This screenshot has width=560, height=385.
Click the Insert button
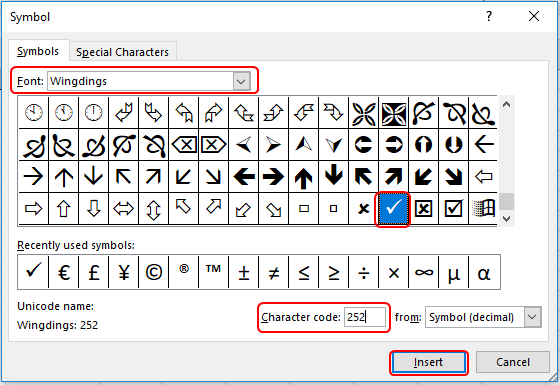click(x=429, y=362)
